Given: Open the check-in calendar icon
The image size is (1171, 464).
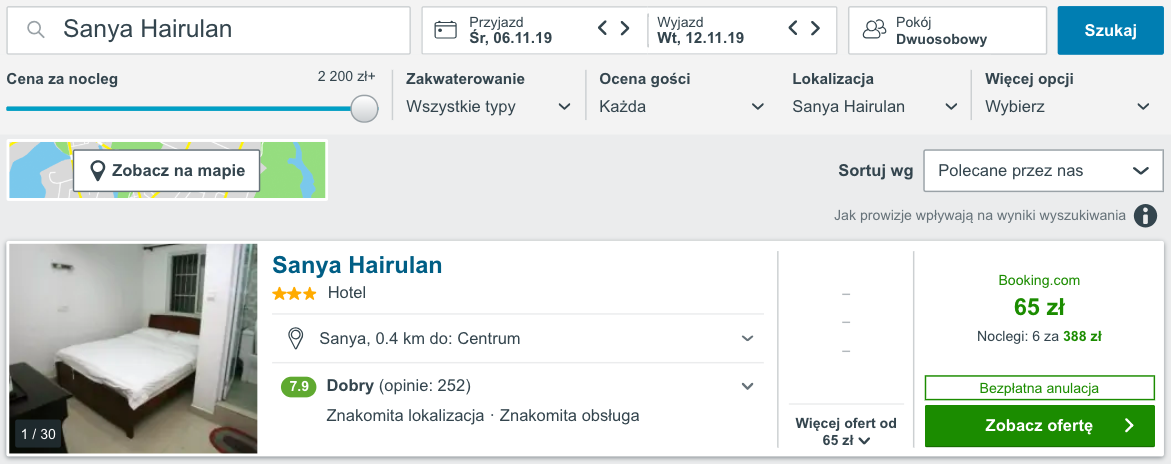Looking at the screenshot, I should (x=446, y=30).
